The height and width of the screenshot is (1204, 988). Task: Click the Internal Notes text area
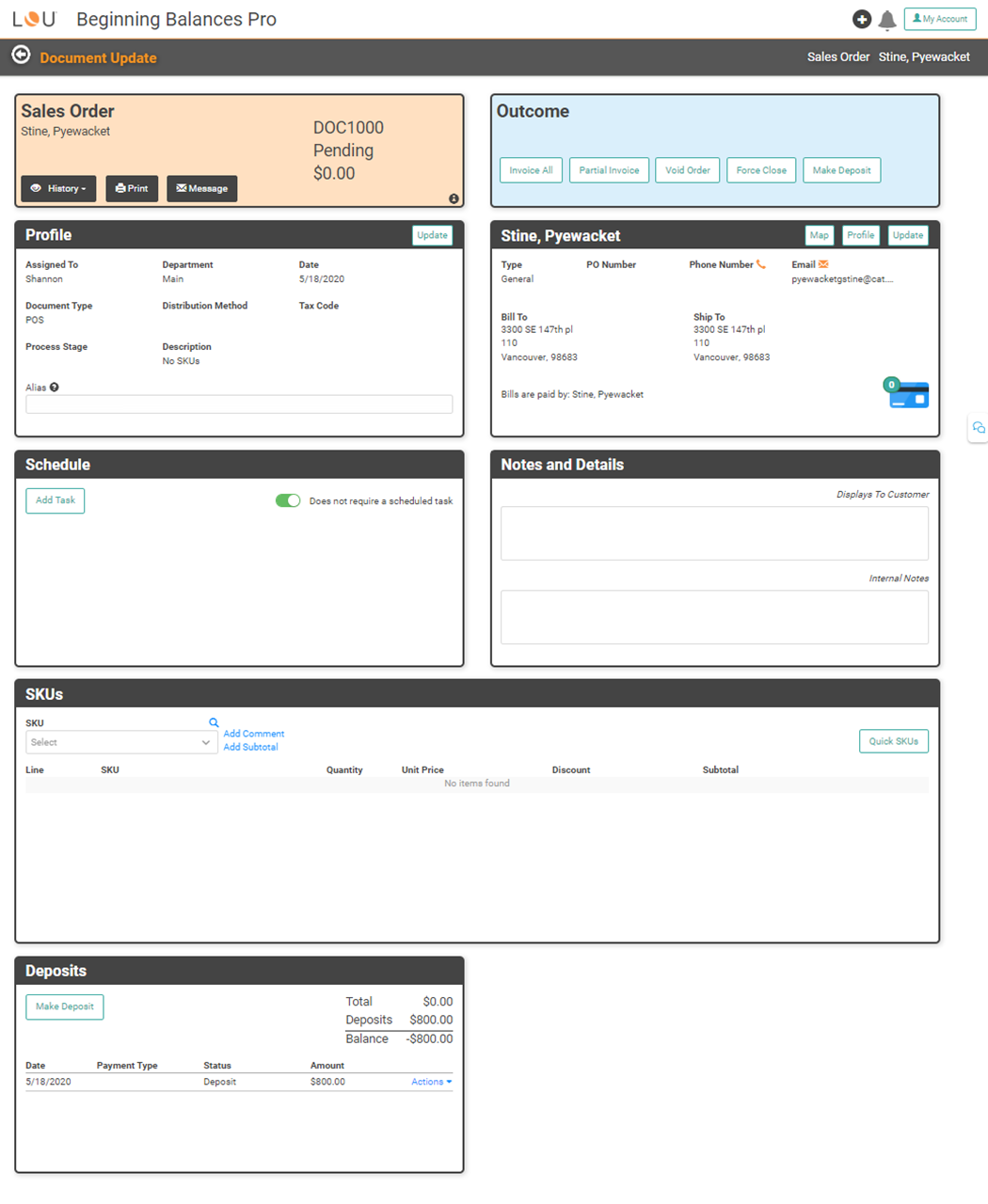714,617
